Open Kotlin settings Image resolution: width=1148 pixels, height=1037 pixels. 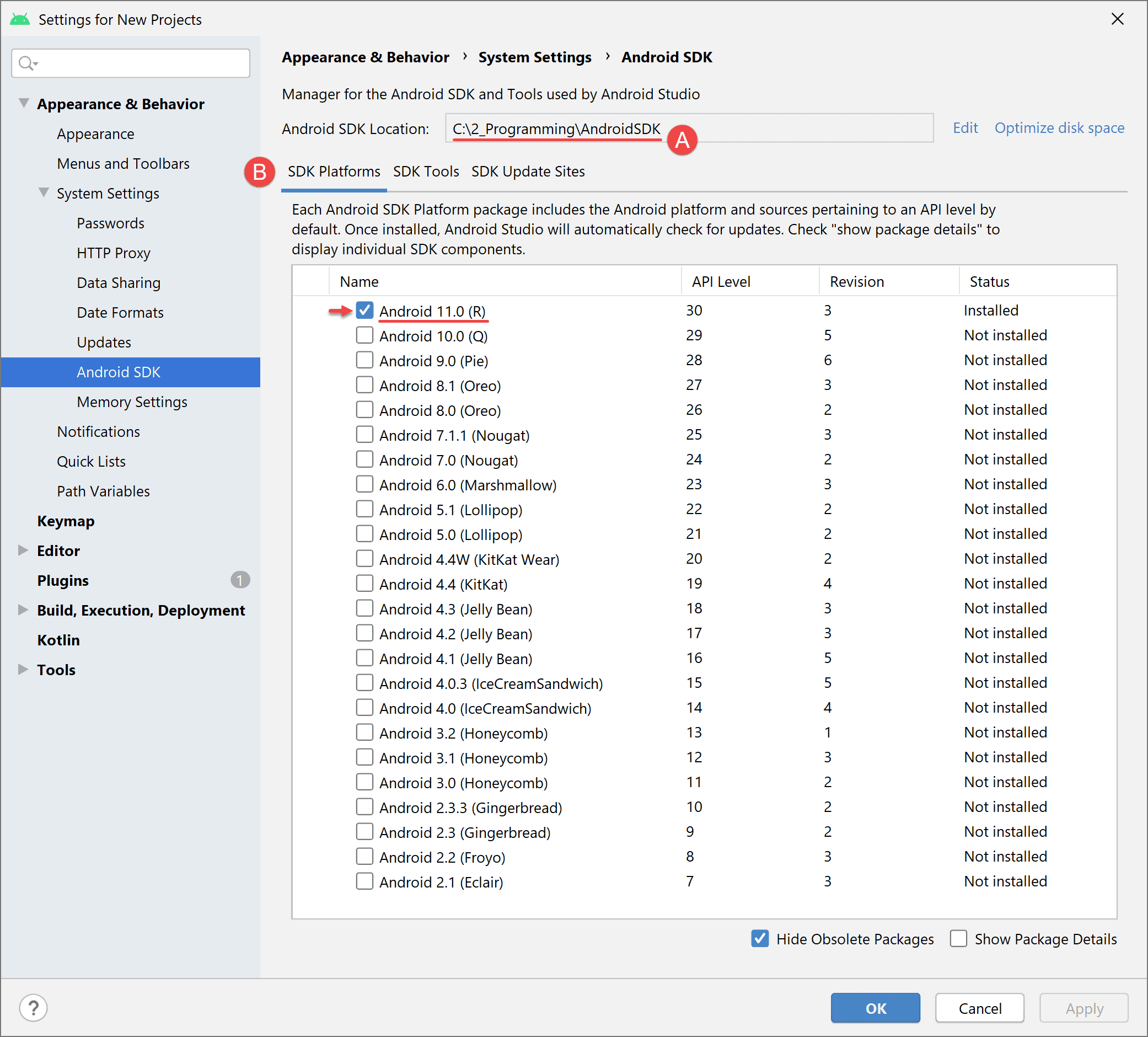58,640
